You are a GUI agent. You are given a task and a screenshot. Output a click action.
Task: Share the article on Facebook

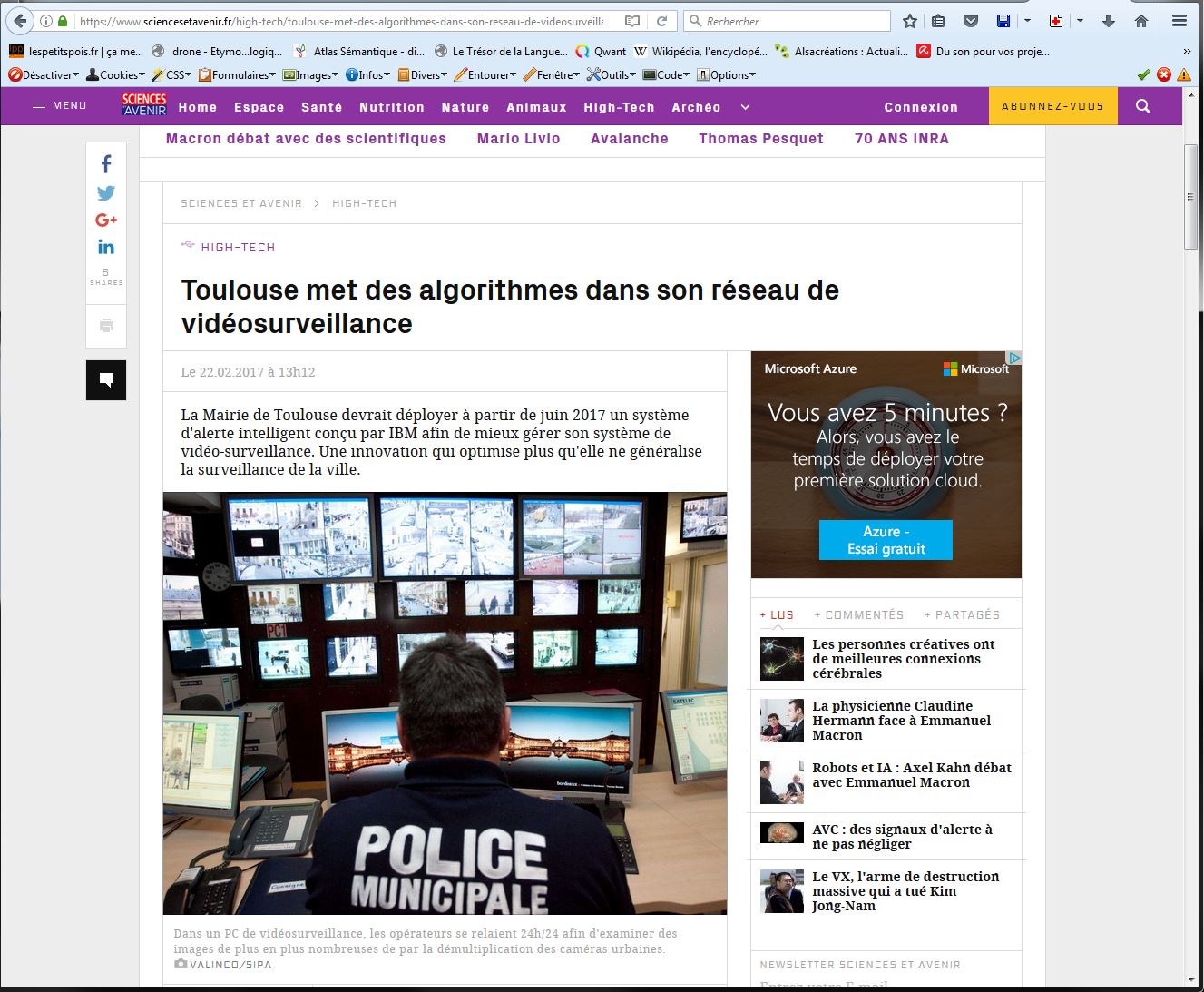[x=106, y=164]
